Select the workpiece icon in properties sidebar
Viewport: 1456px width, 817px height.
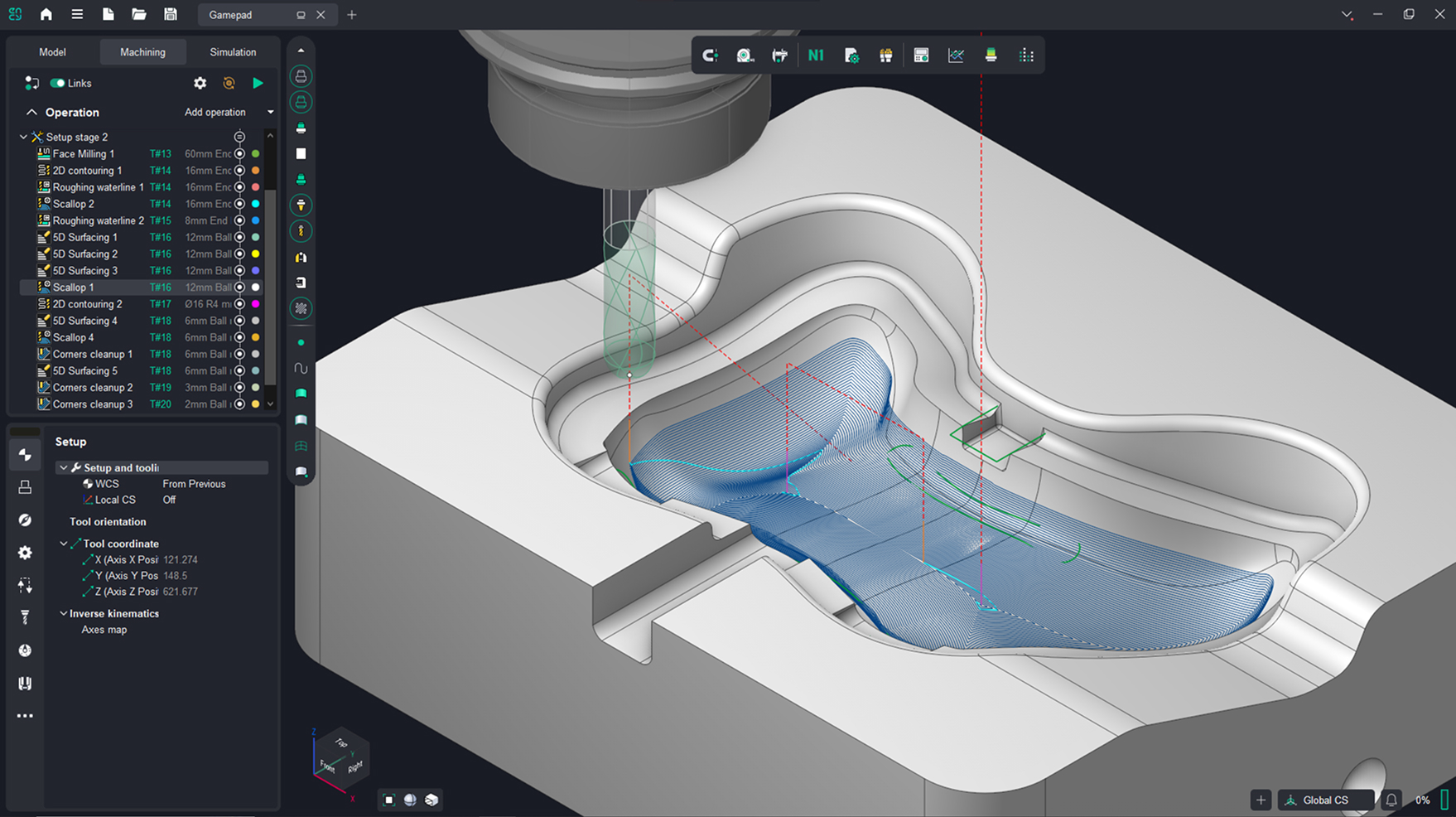[25, 487]
